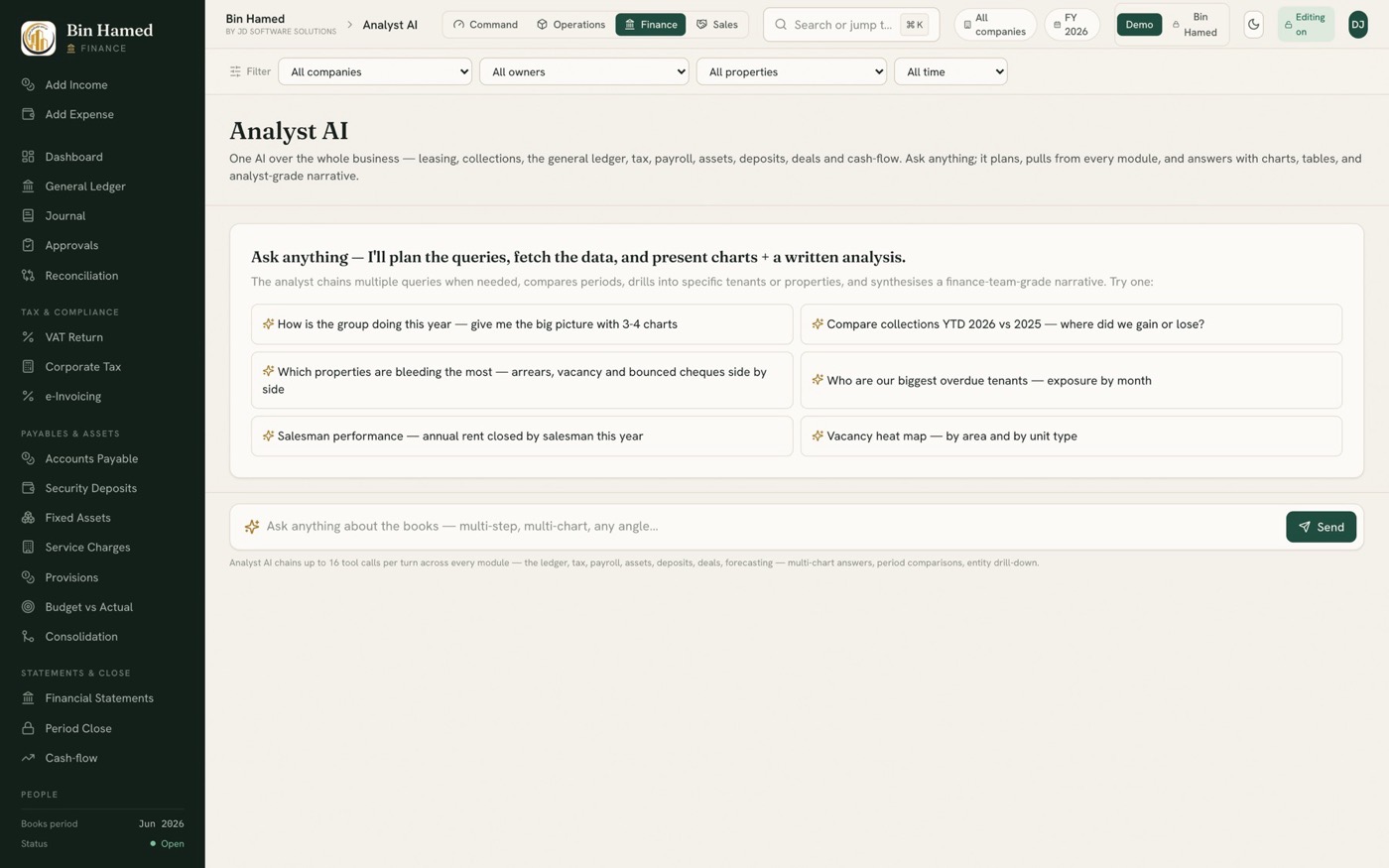
Task: Click the Jun 2026 books period value
Action: [x=162, y=824]
